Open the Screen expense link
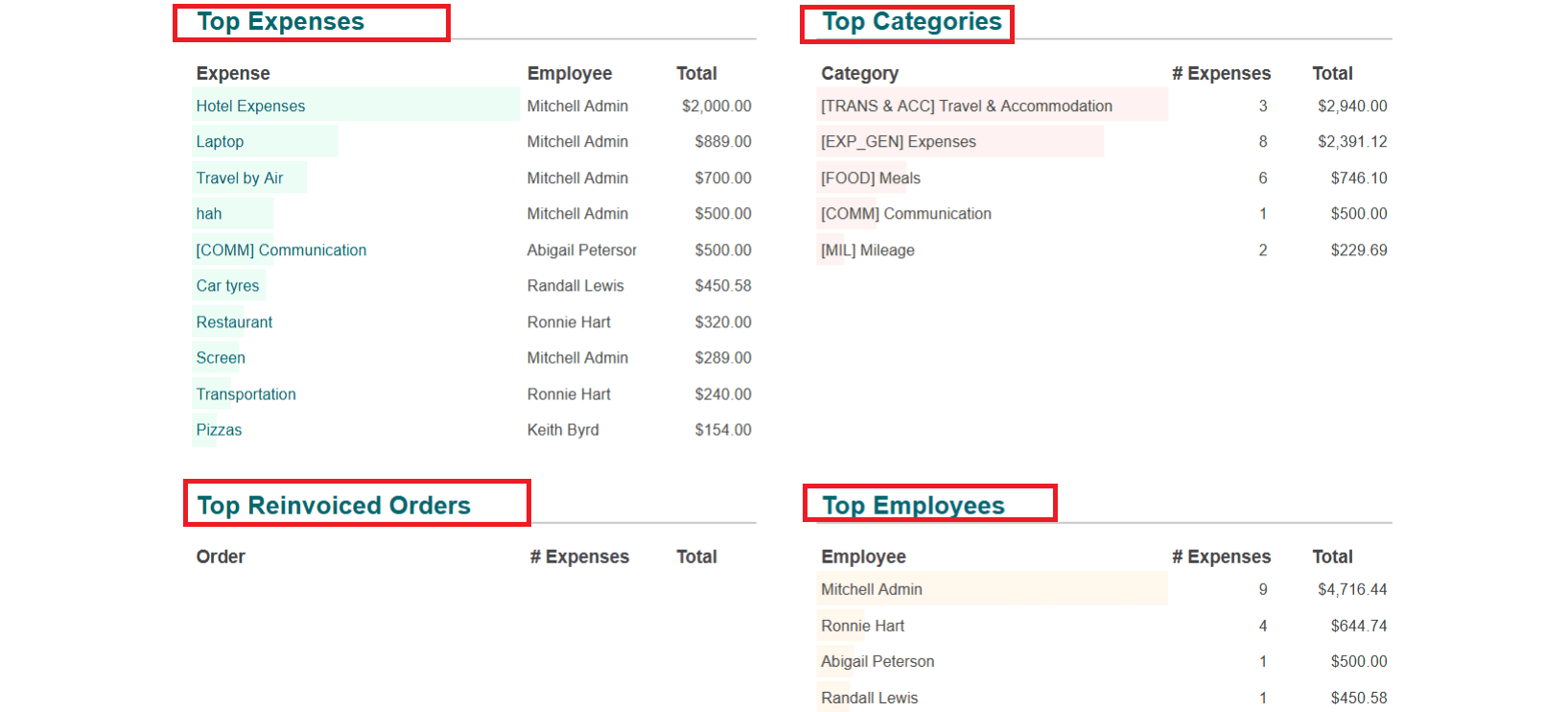The width and height of the screenshot is (1568, 712). tap(221, 357)
